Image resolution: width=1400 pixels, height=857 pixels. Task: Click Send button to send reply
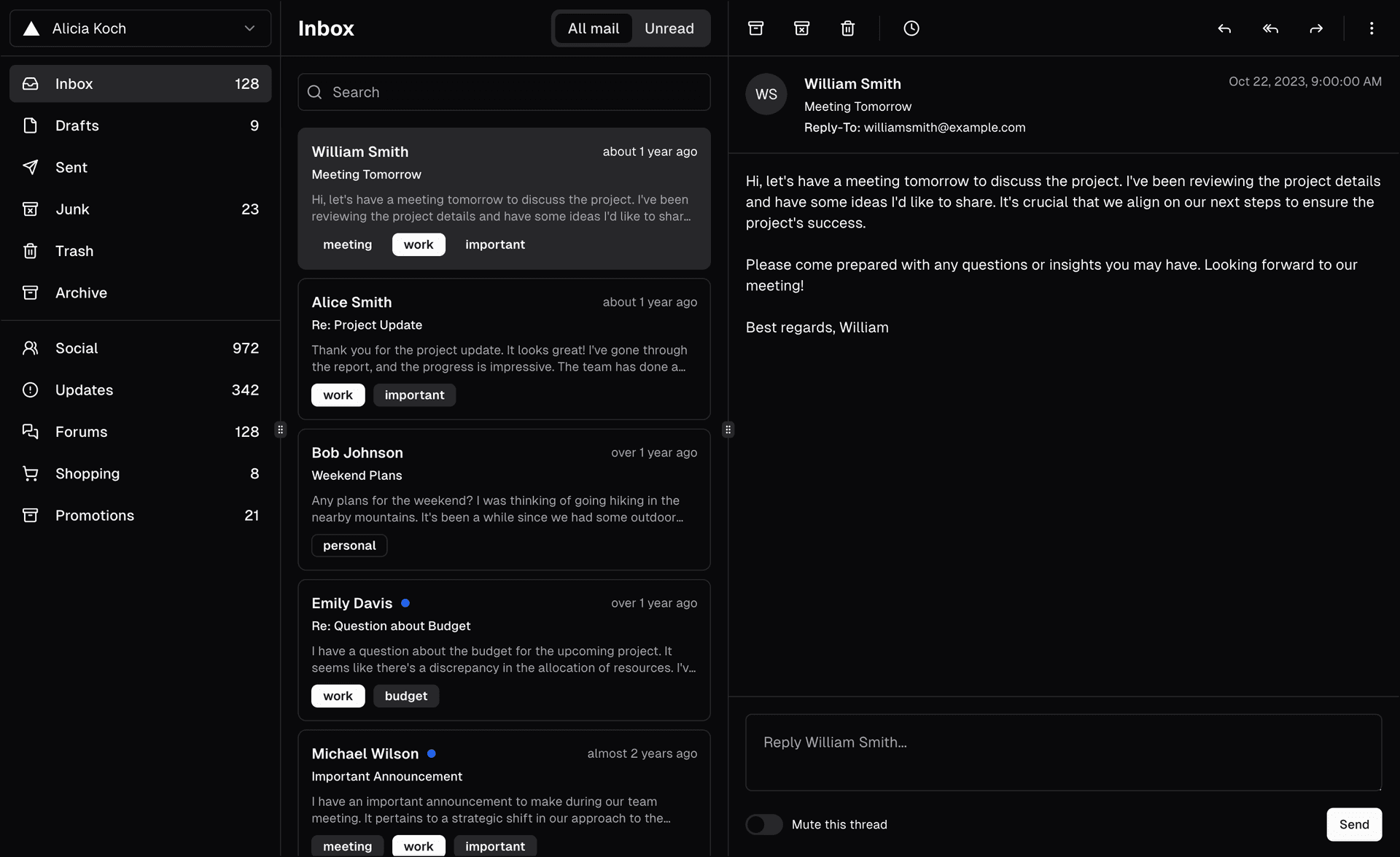(x=1354, y=824)
